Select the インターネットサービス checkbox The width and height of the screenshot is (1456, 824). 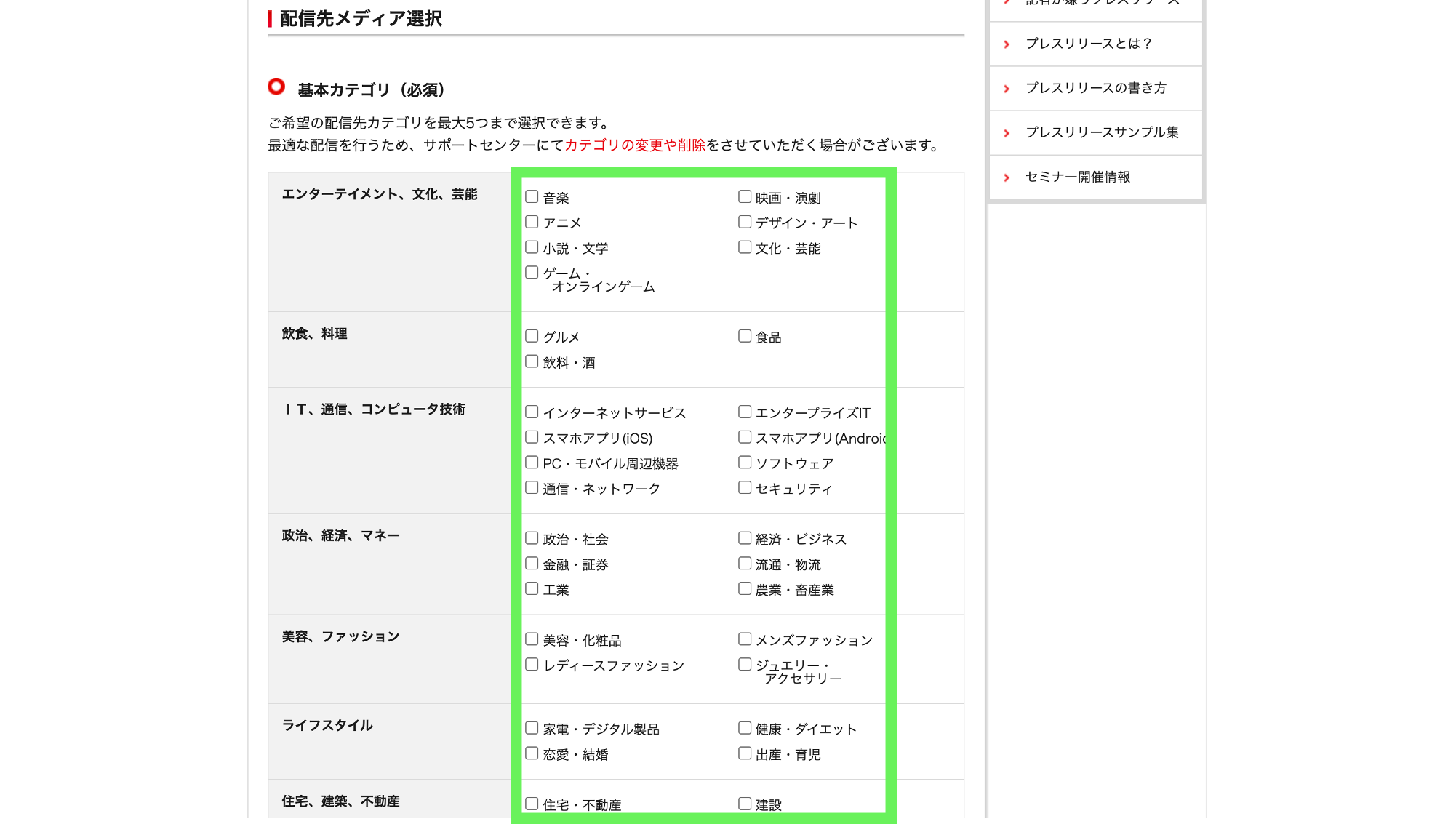point(532,412)
